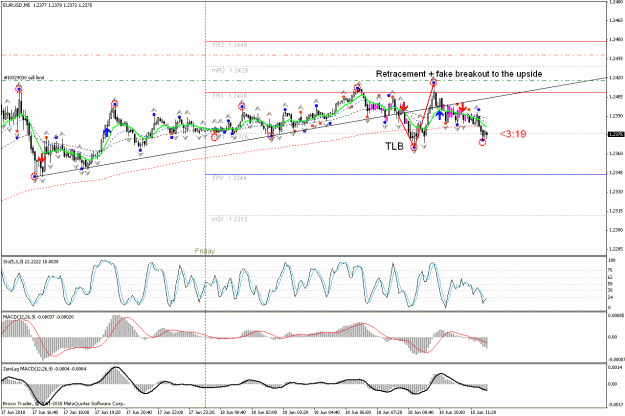Click the <3:19 candle countdown timer
The width and height of the screenshot is (625, 416).
pyautogui.click(x=513, y=134)
